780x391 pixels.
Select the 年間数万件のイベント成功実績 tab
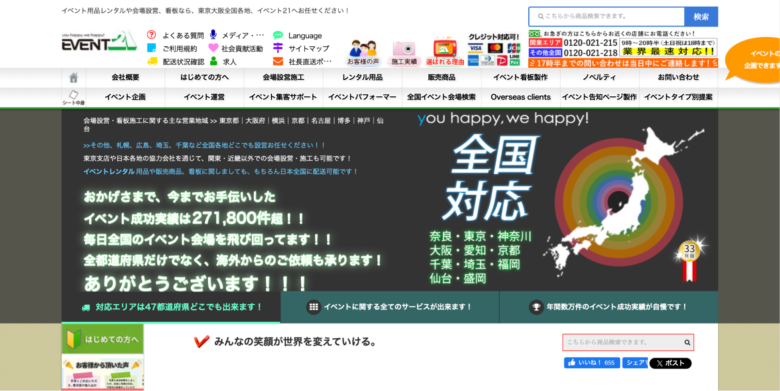(609, 307)
